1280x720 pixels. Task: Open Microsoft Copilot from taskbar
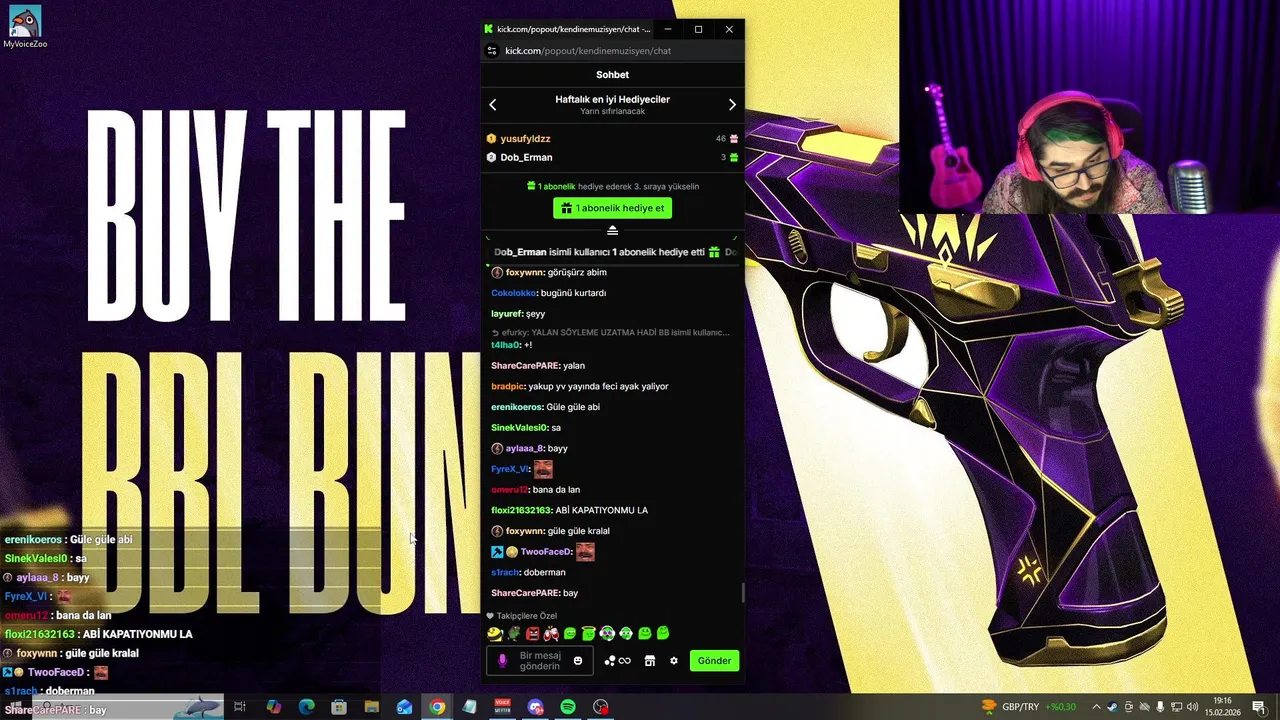point(273,707)
